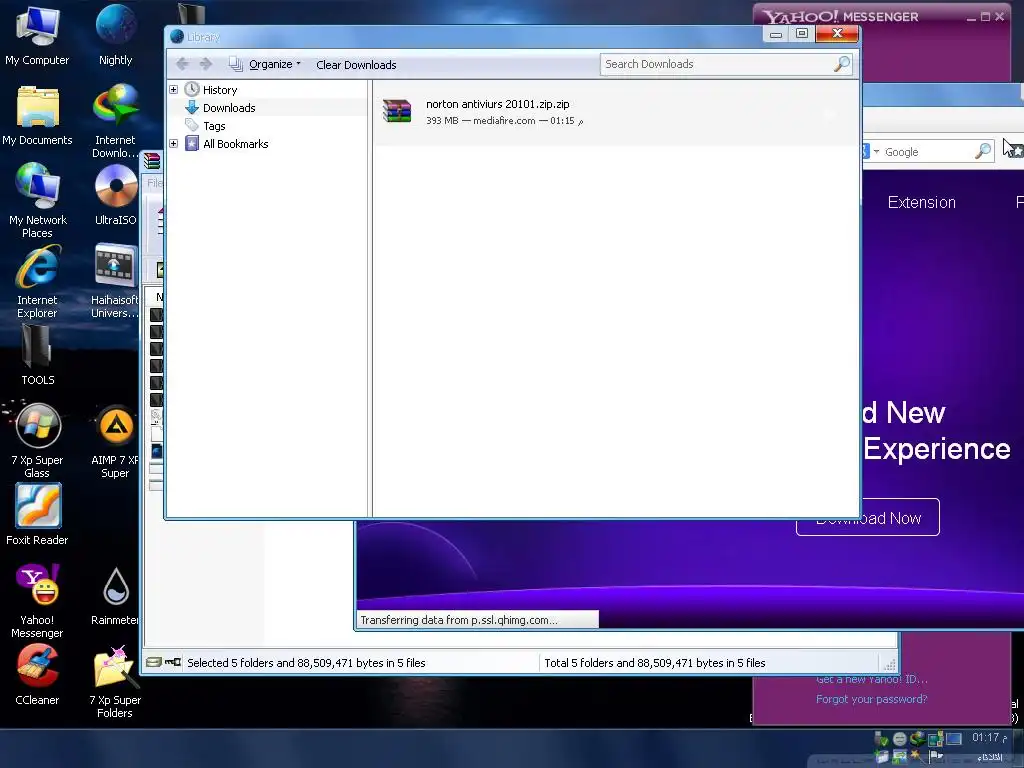Launch the 7 Xp Super Glass icon
This screenshot has height=768, width=1024.
[37, 441]
